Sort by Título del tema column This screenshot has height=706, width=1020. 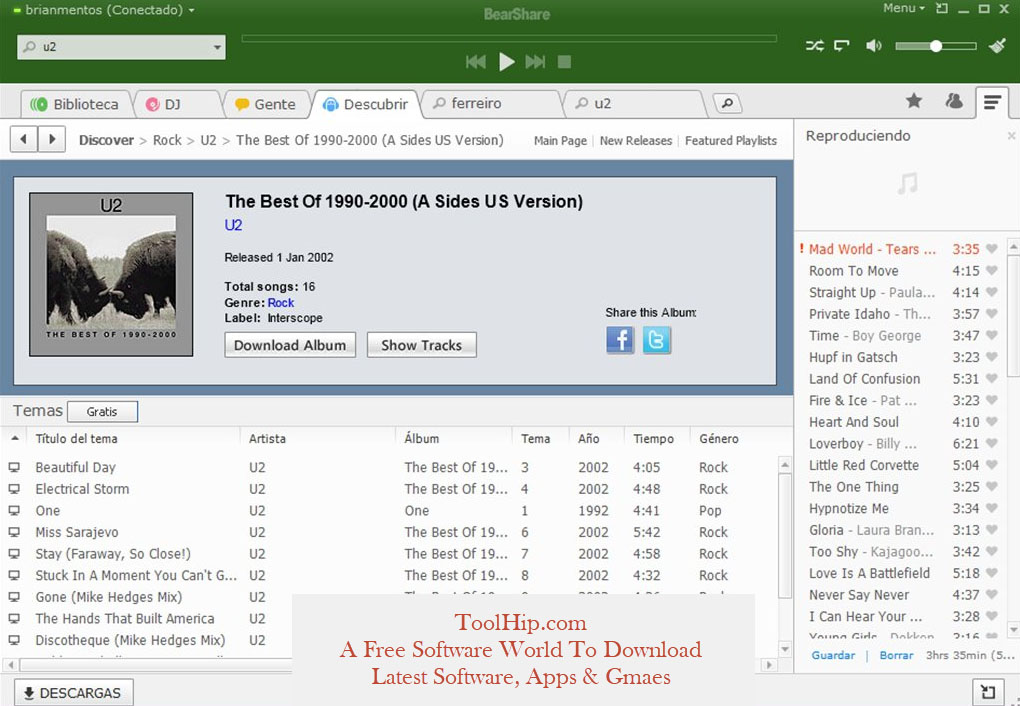point(76,439)
